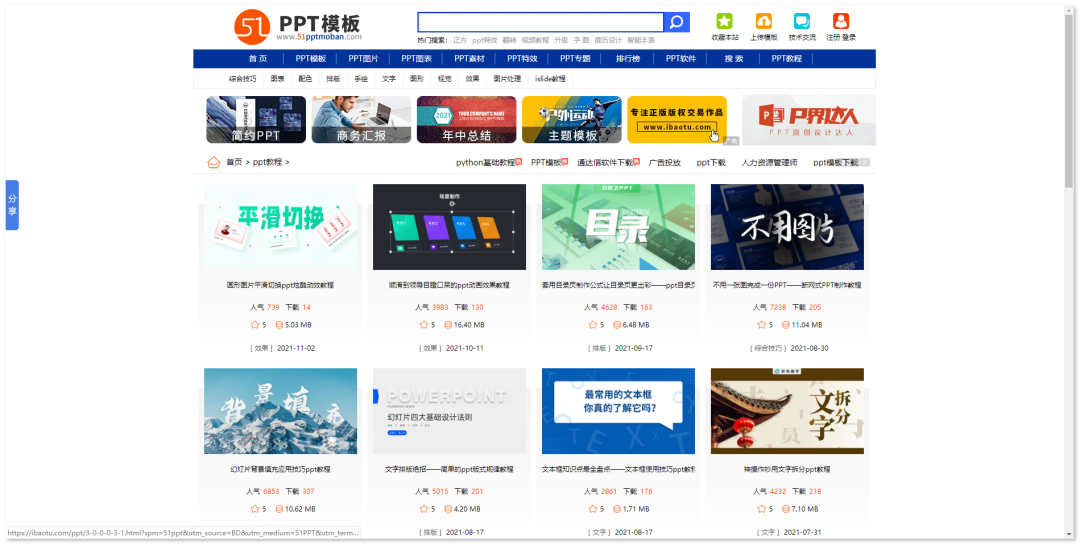Open the orange 上传模板 upload icon
1080x545 pixels.
tap(763, 21)
